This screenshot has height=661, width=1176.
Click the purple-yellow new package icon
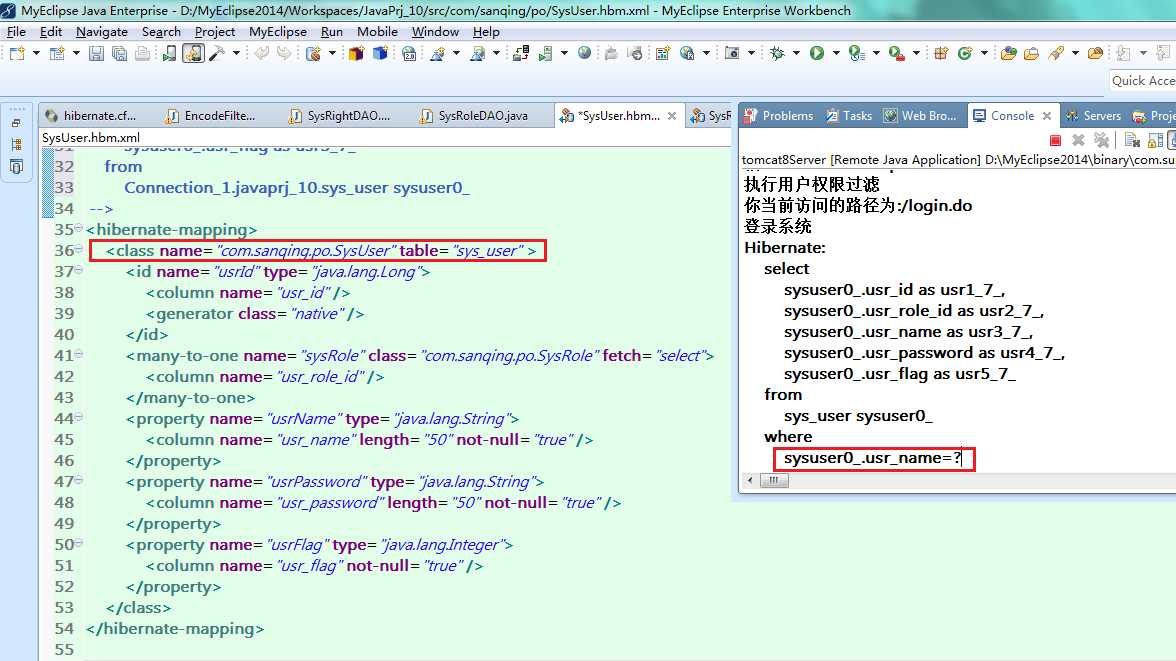pos(356,53)
